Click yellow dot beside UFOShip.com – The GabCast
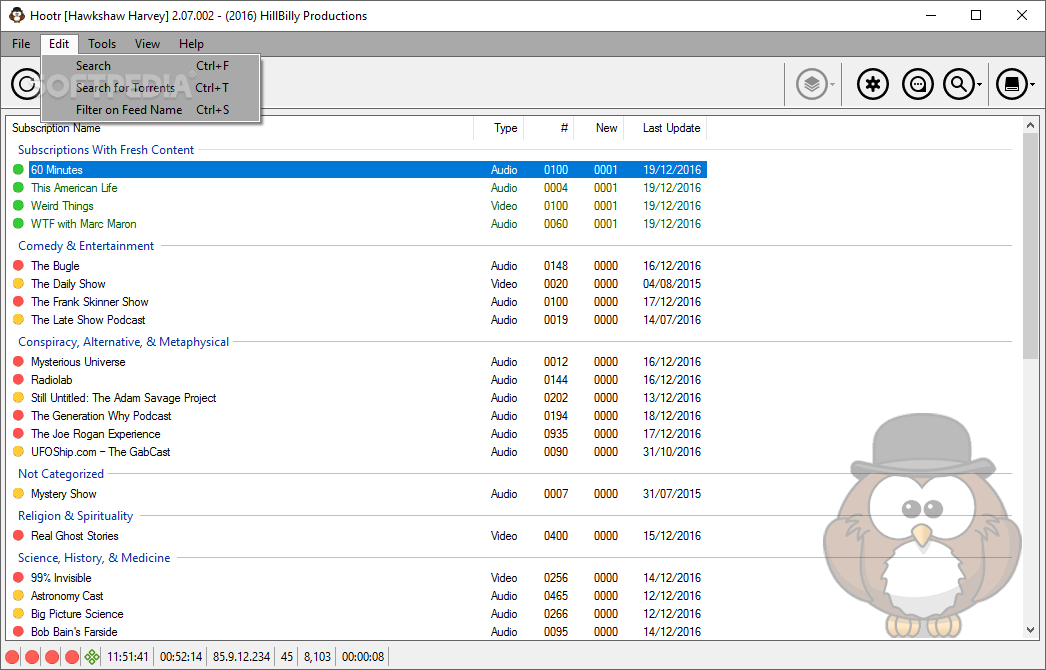1046x670 pixels. [18, 452]
